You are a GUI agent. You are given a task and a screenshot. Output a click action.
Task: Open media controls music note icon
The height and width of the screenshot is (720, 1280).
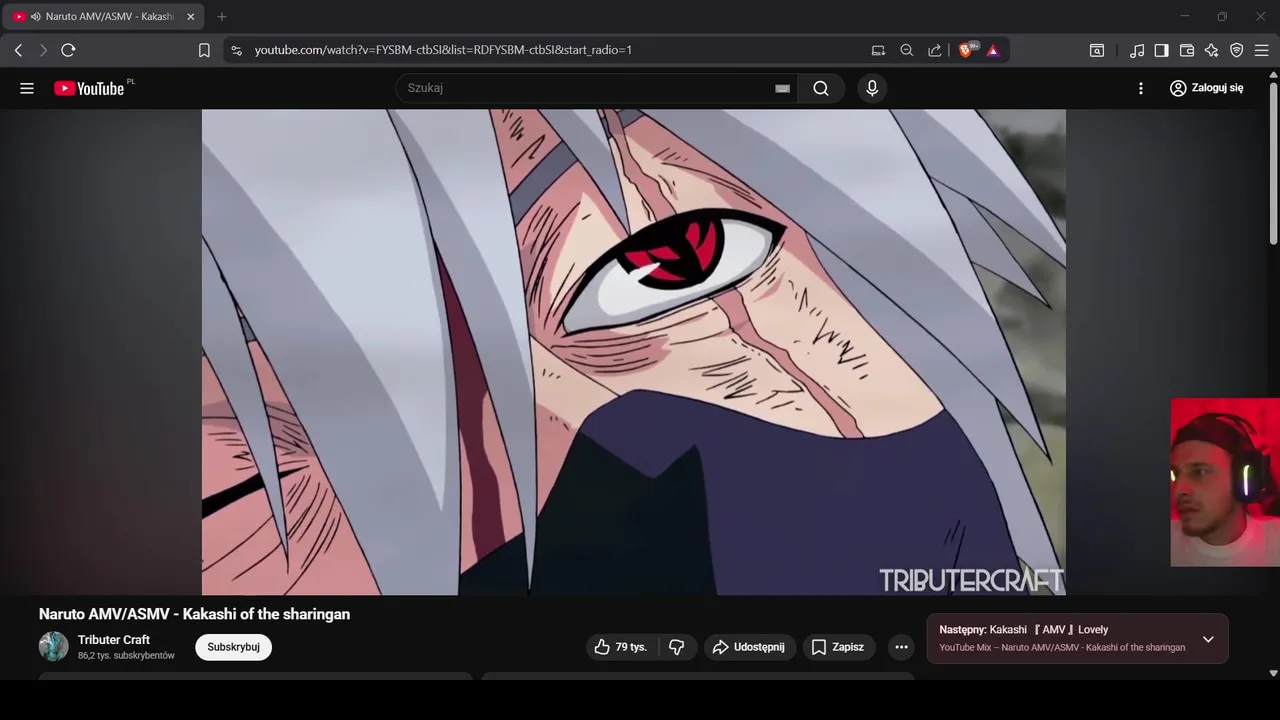[1137, 50]
